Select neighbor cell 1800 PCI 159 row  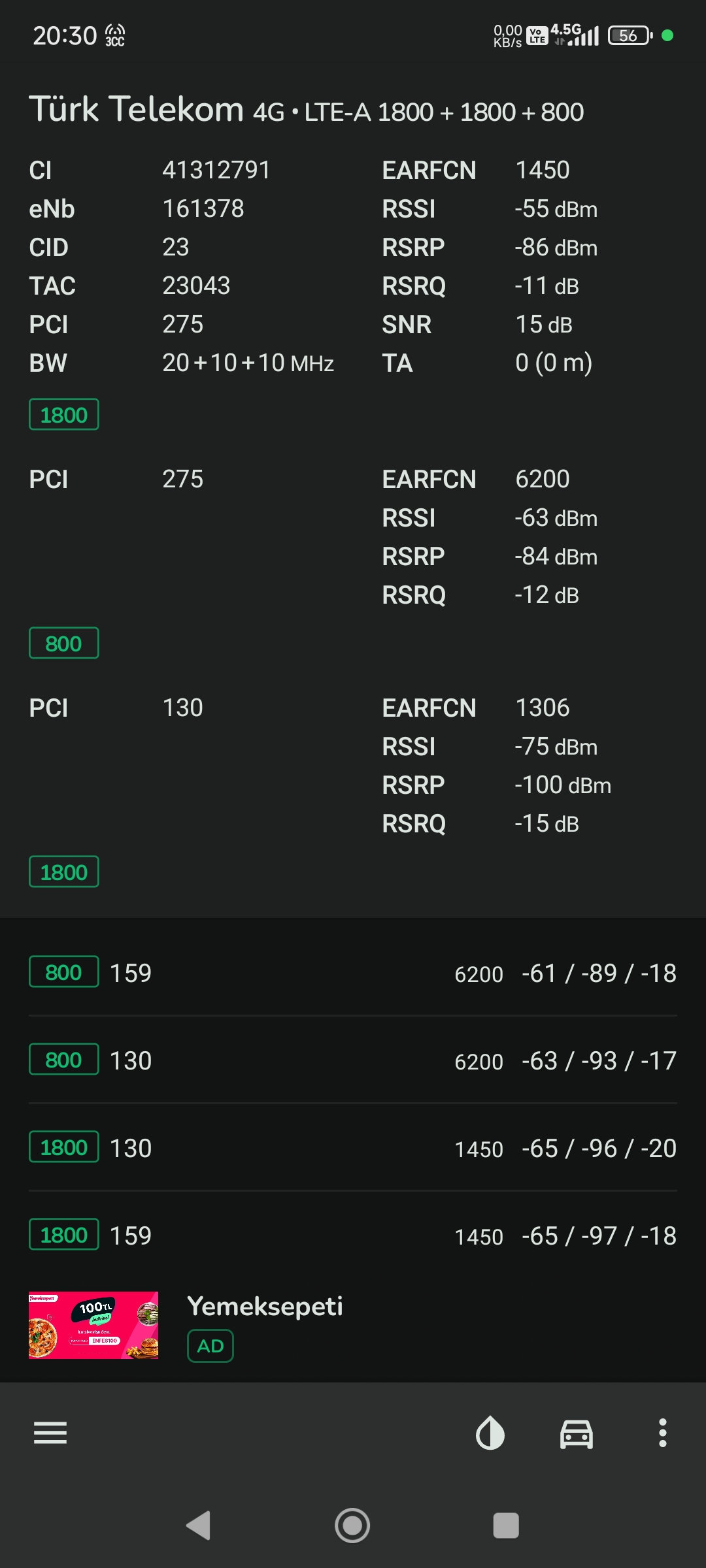tap(353, 1235)
